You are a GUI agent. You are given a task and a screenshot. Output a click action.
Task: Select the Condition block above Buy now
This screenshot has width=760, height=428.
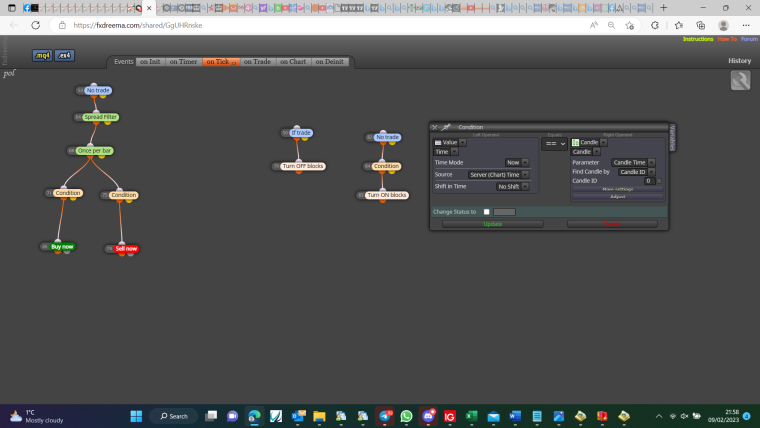tap(67, 193)
